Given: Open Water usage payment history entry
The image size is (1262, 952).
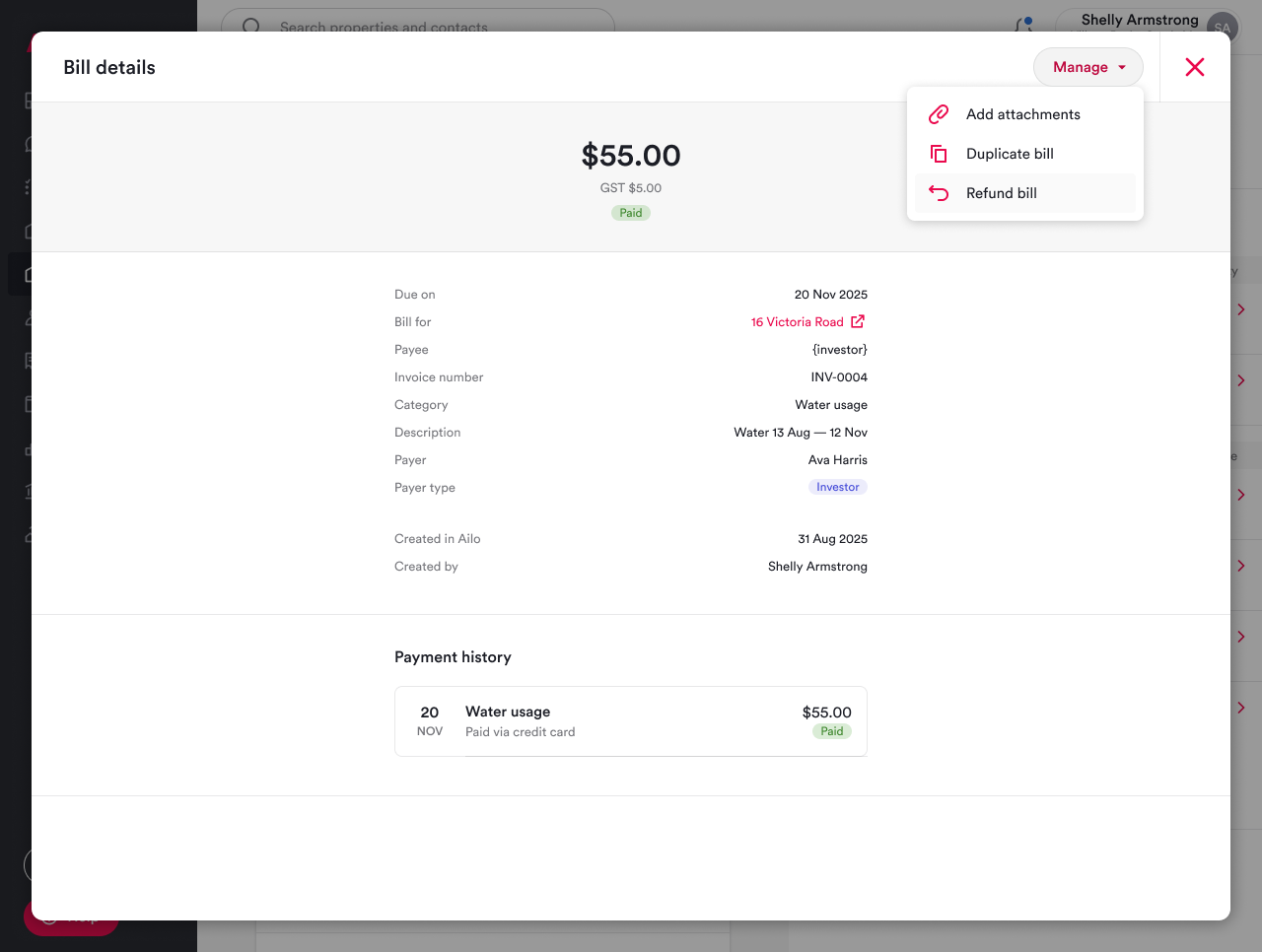Looking at the screenshot, I should coord(631,721).
